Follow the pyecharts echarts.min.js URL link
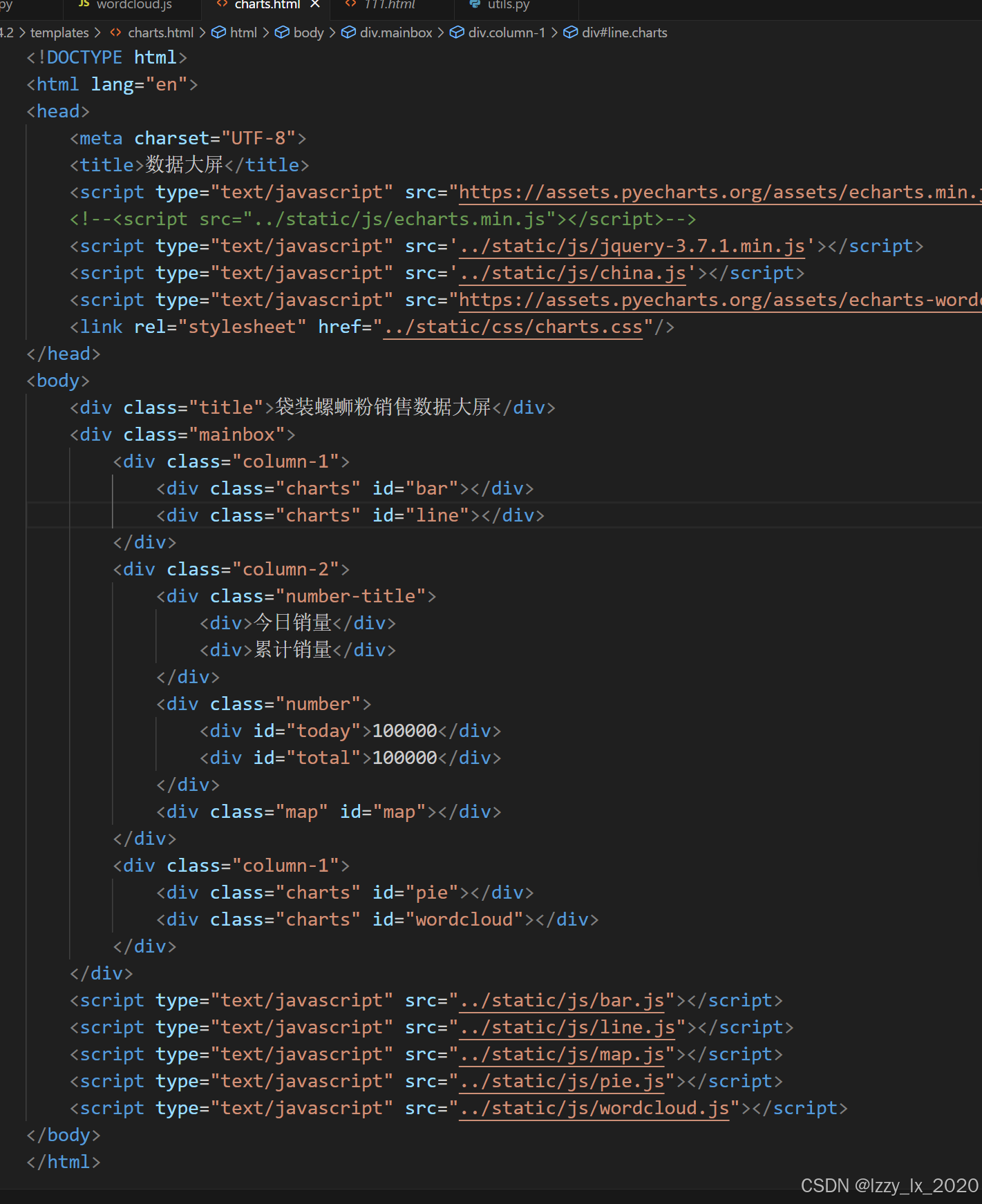This screenshot has width=982, height=1204. pos(720,192)
